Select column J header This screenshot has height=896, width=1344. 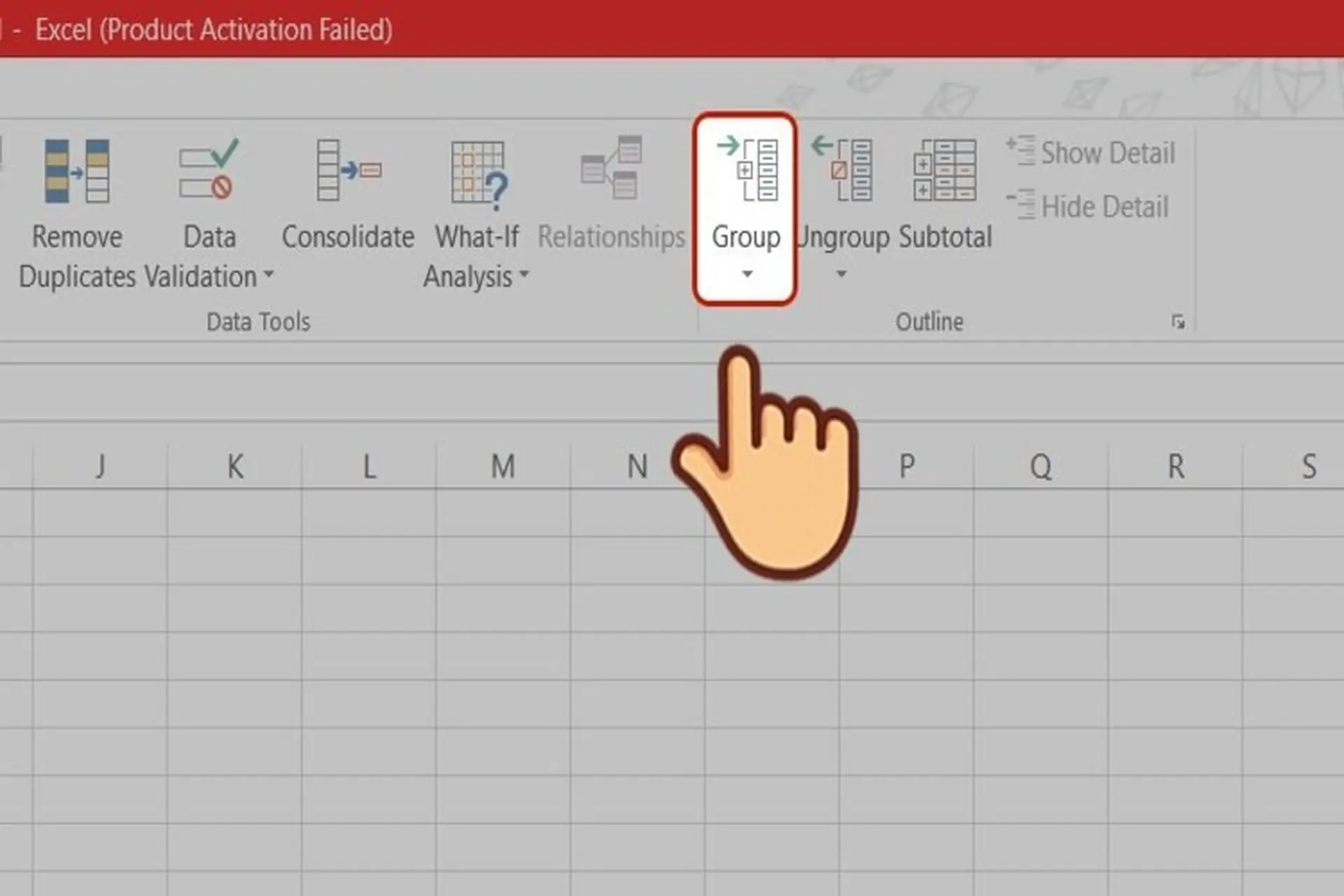[x=100, y=466]
